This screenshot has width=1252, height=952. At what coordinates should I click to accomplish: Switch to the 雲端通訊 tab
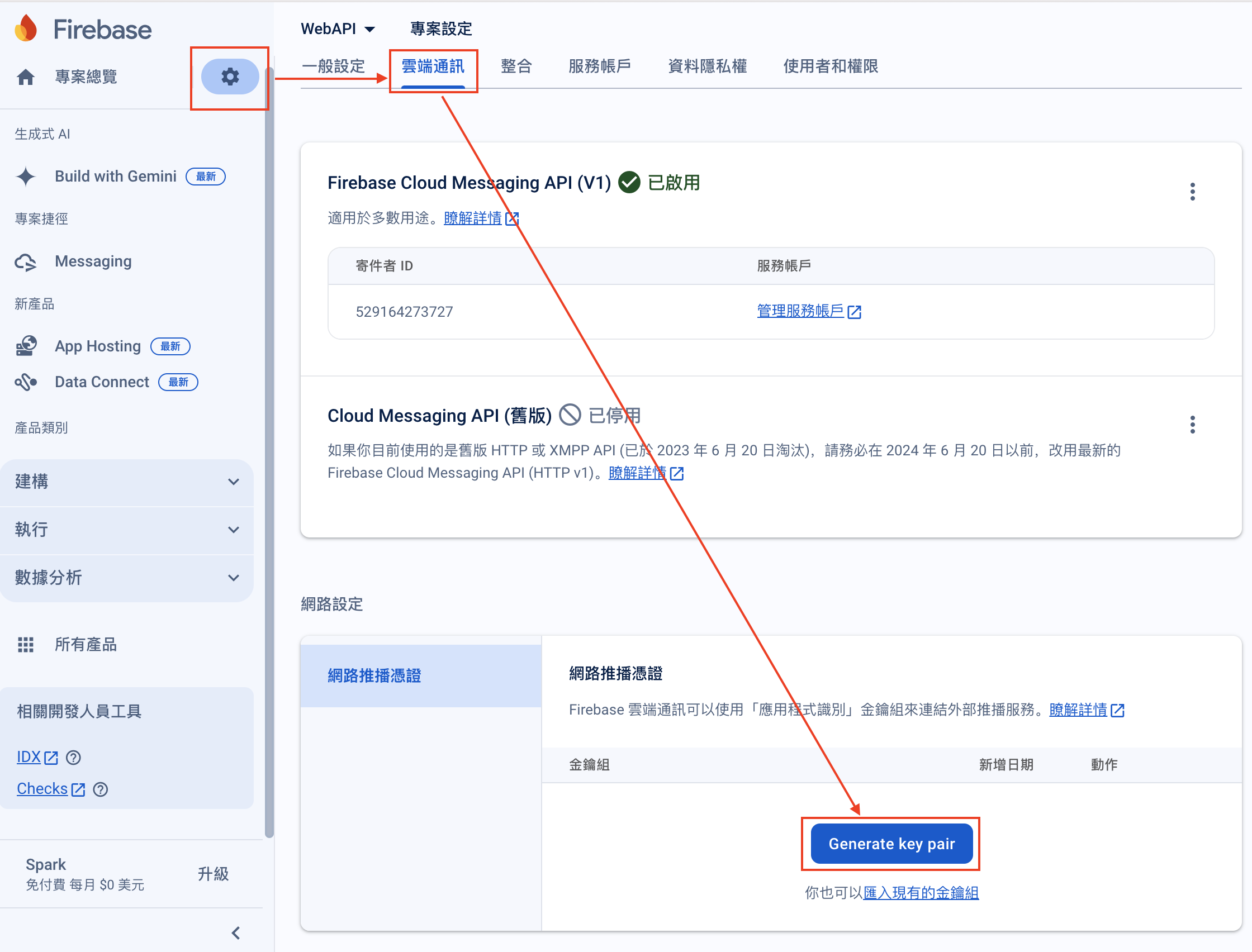[433, 66]
